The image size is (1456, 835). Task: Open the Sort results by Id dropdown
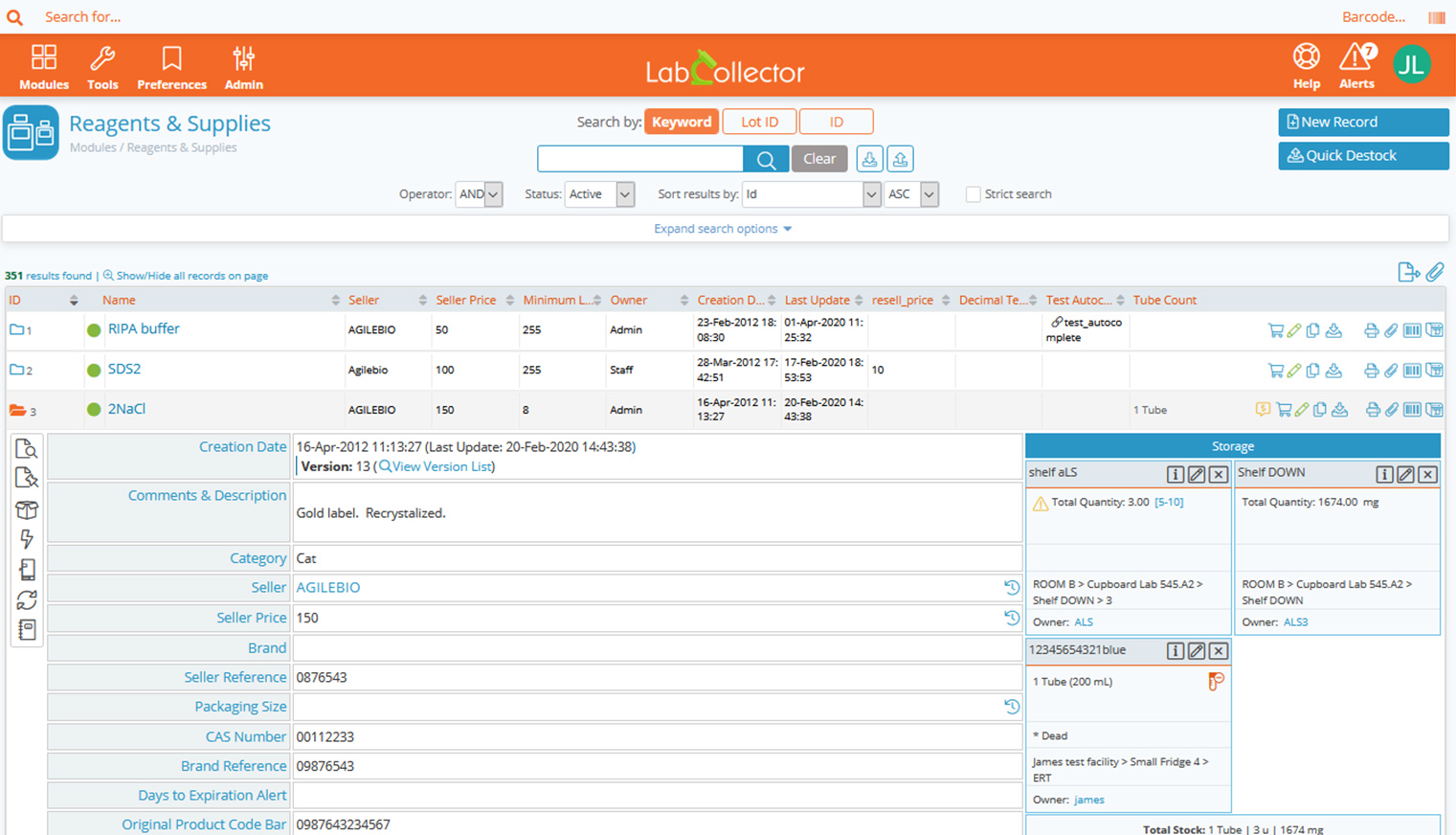coord(811,194)
